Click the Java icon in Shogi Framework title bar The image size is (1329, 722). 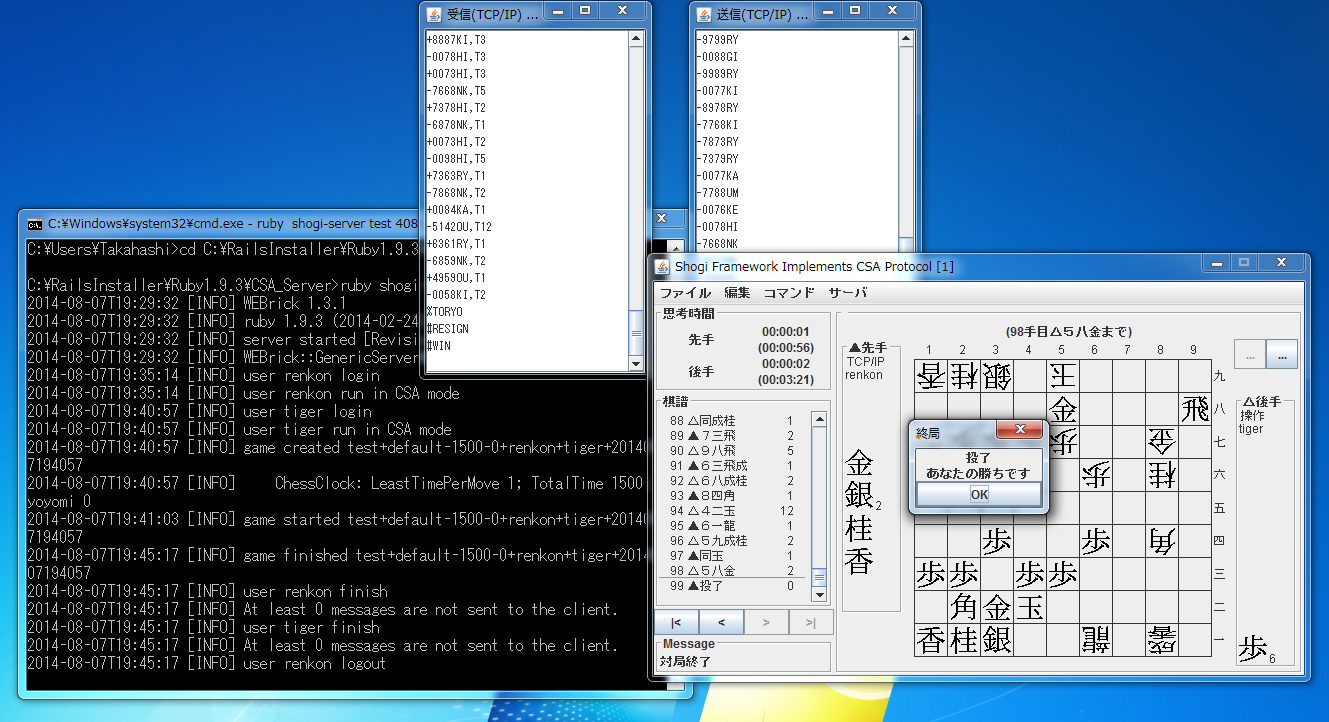(x=662, y=266)
